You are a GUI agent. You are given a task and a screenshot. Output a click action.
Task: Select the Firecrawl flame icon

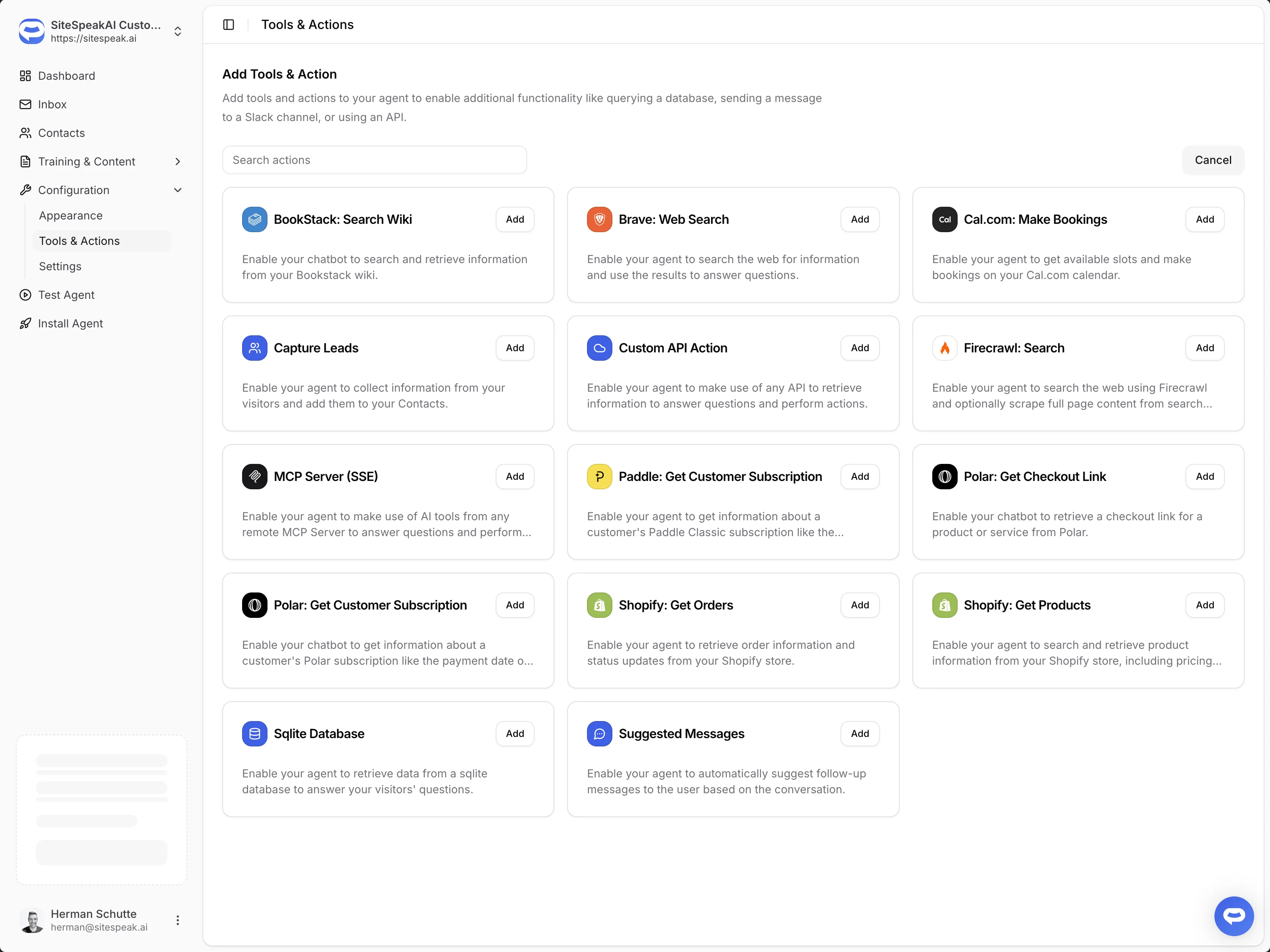pos(945,347)
